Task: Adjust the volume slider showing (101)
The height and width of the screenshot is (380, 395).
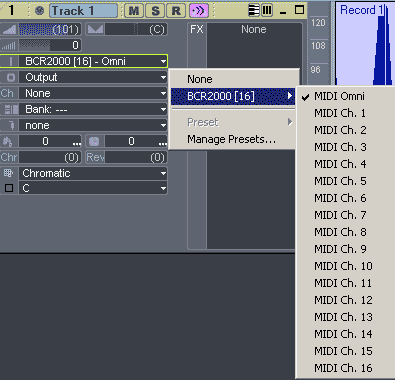Action: (x=50, y=30)
